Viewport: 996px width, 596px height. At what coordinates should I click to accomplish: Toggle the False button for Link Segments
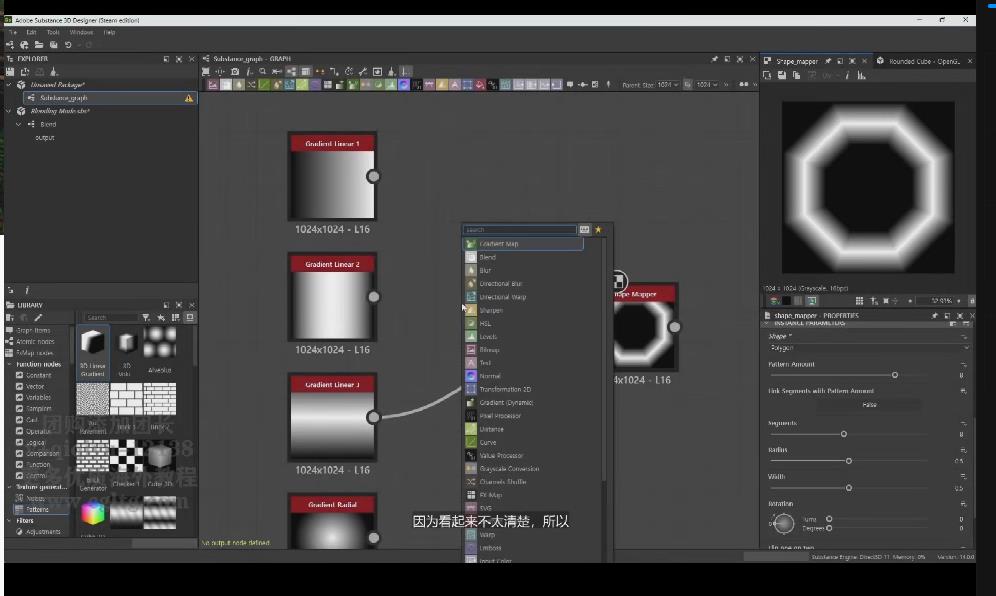868,405
